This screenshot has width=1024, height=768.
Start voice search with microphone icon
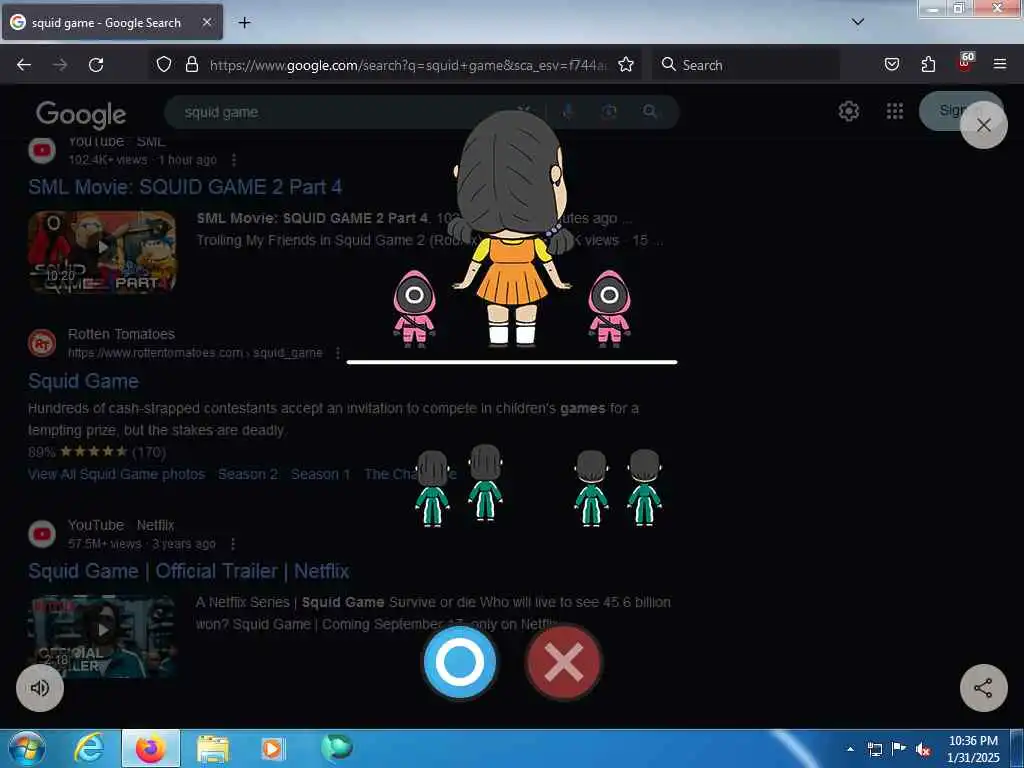(568, 112)
